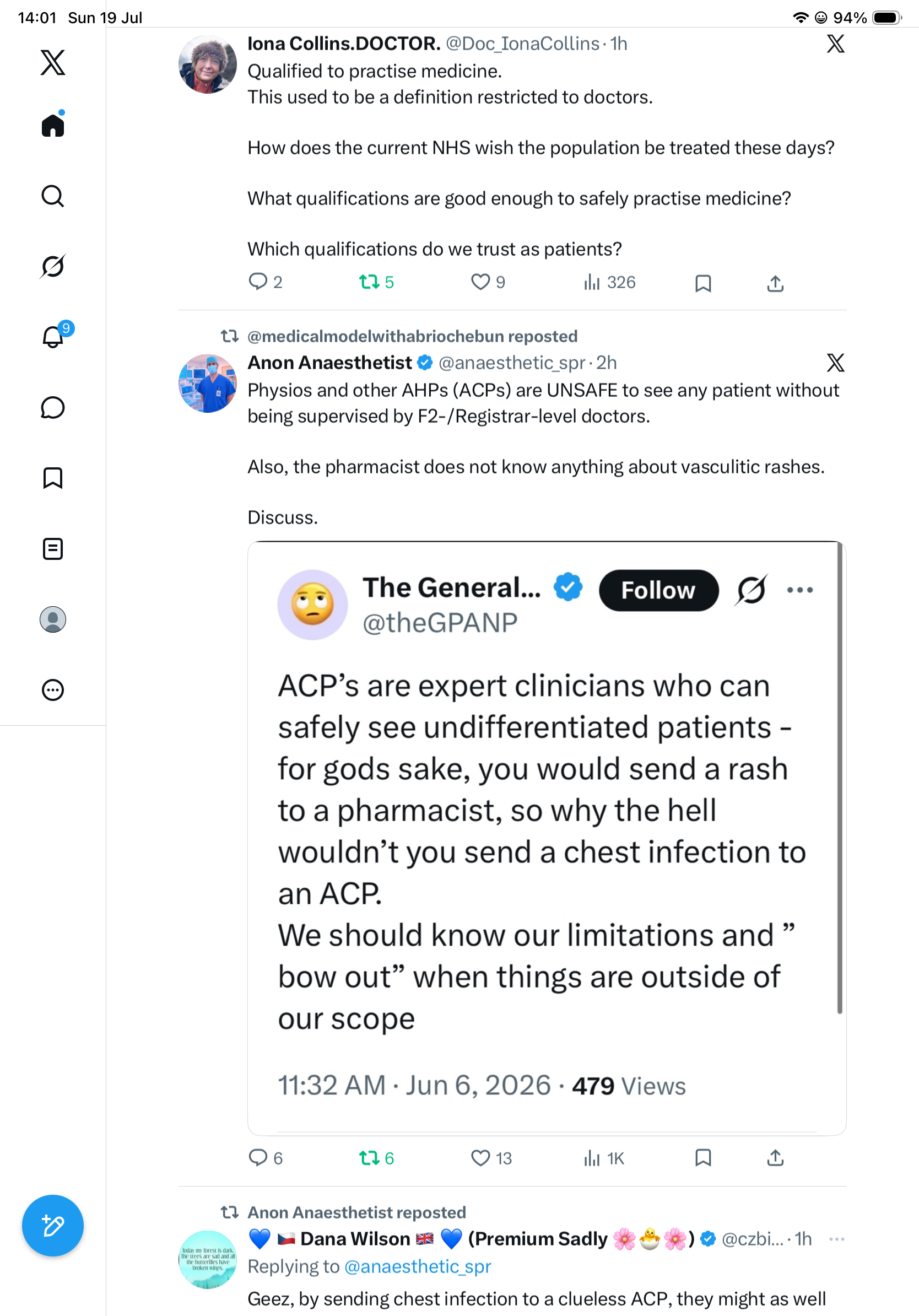Open Bookmarks in the sidebar

pyautogui.click(x=53, y=478)
